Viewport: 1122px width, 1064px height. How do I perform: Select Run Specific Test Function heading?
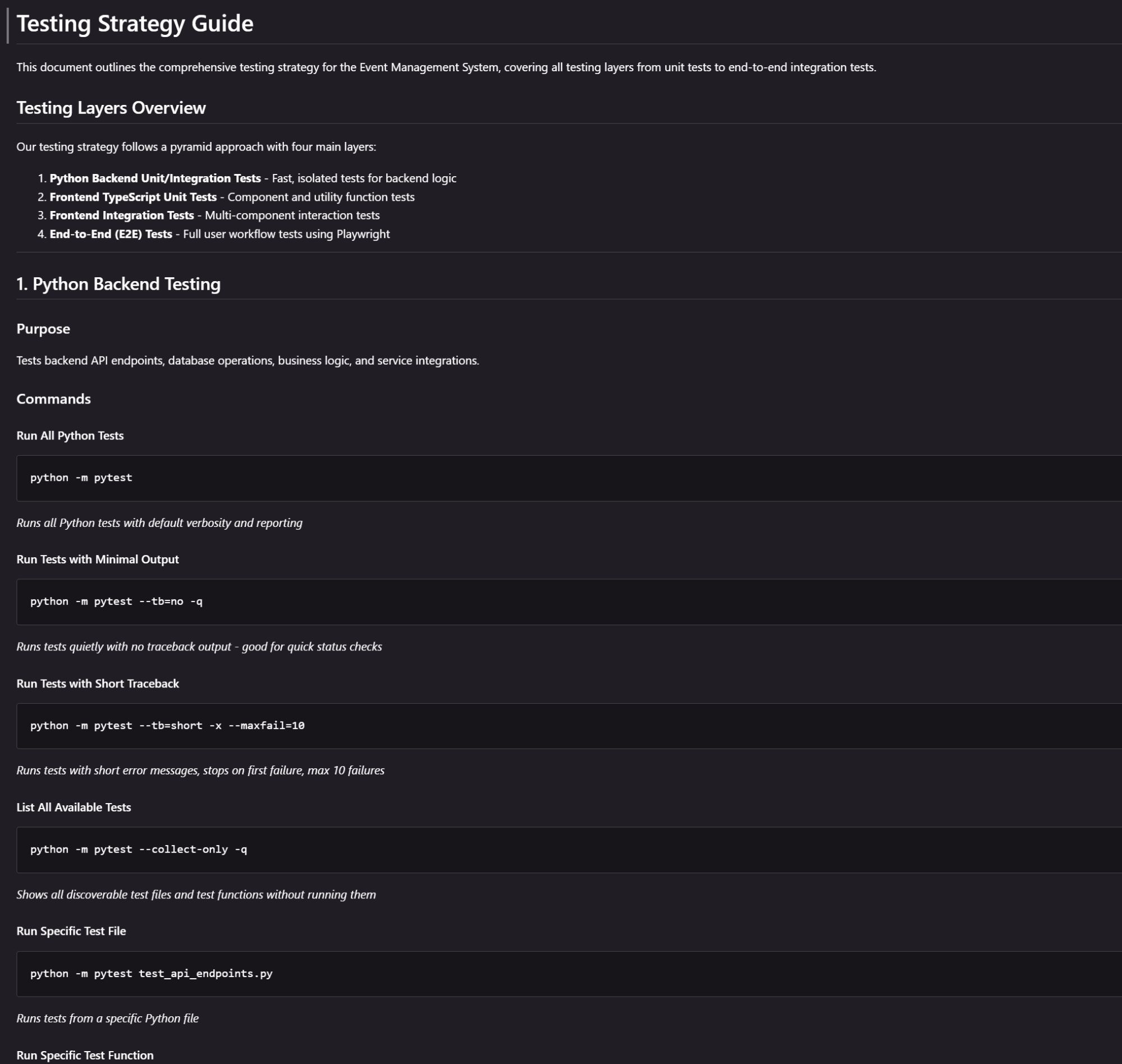click(x=85, y=1055)
